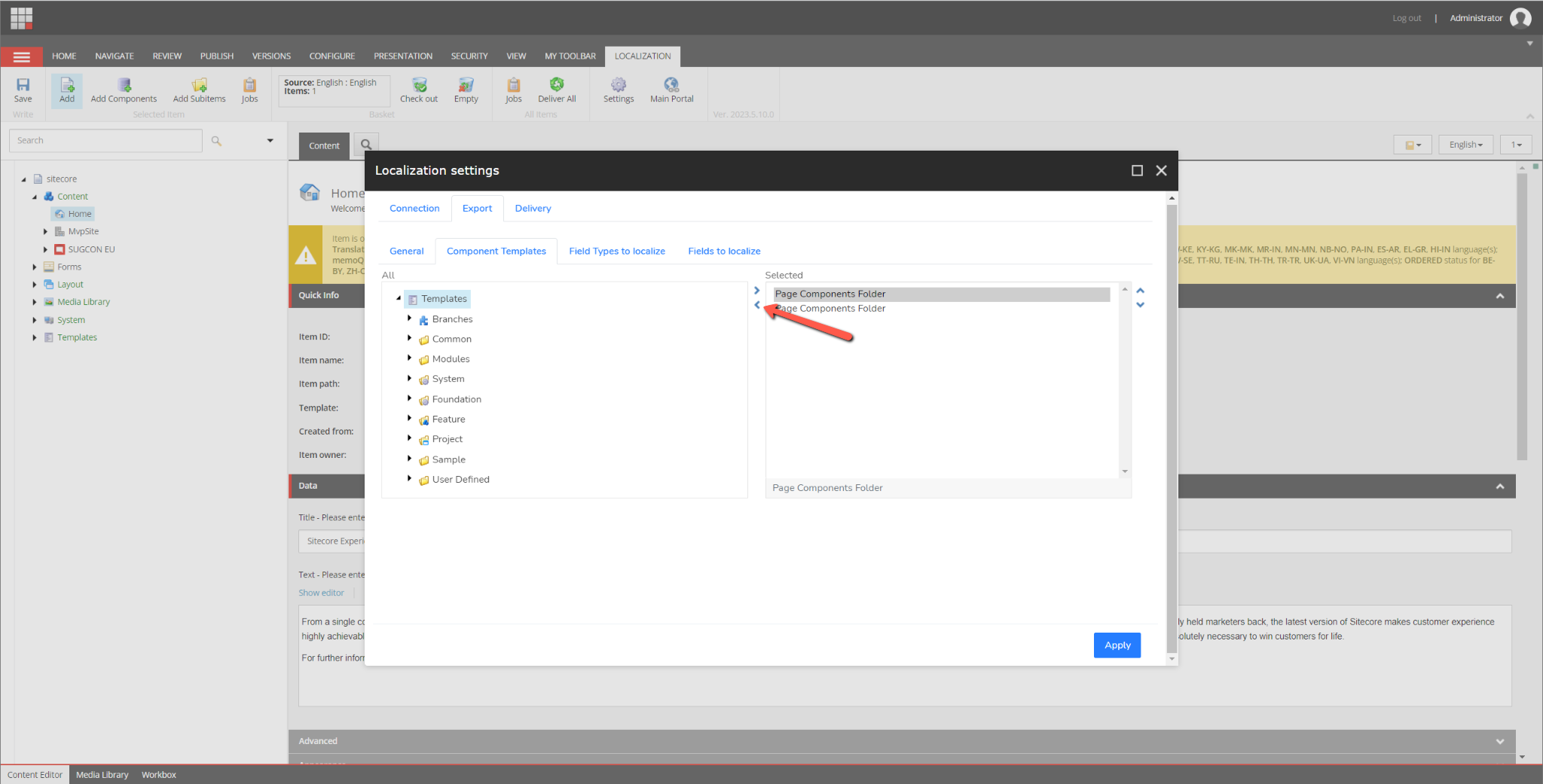Click the Home item icon in the editor header
Viewport: 1543px width, 784px height.
pyautogui.click(x=310, y=193)
